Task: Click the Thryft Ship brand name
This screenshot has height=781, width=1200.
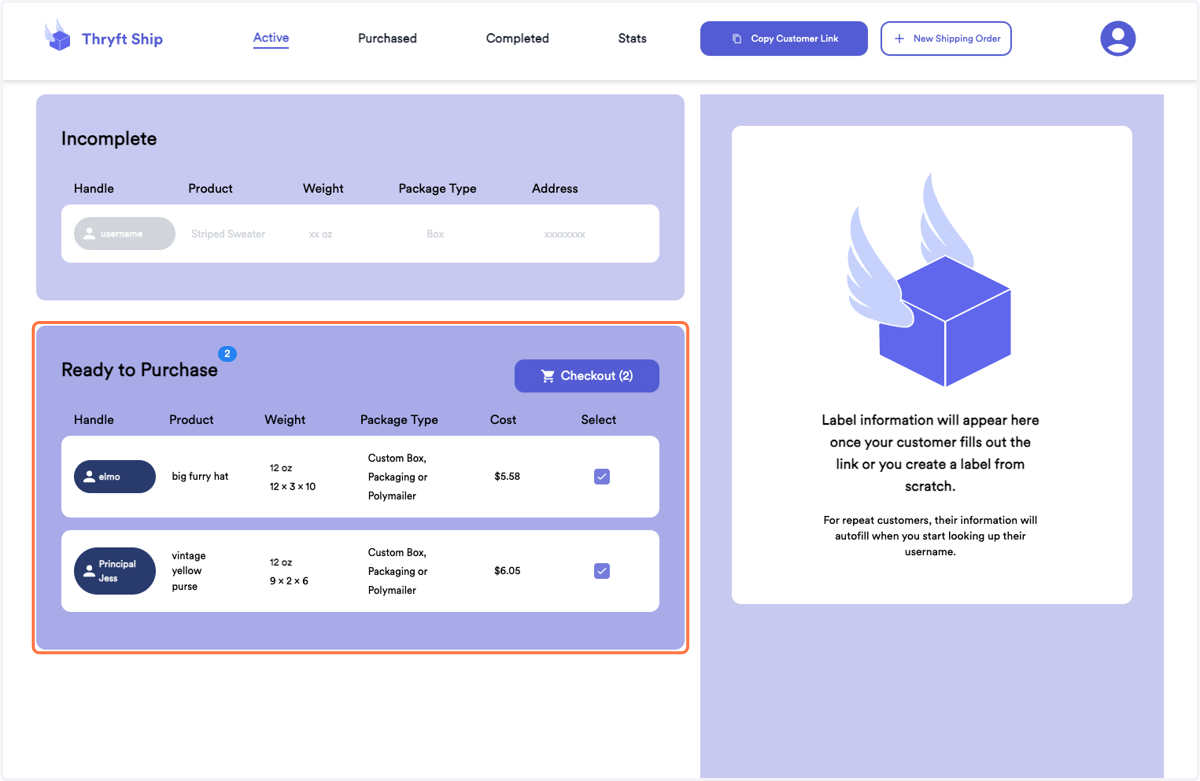Action: point(122,39)
